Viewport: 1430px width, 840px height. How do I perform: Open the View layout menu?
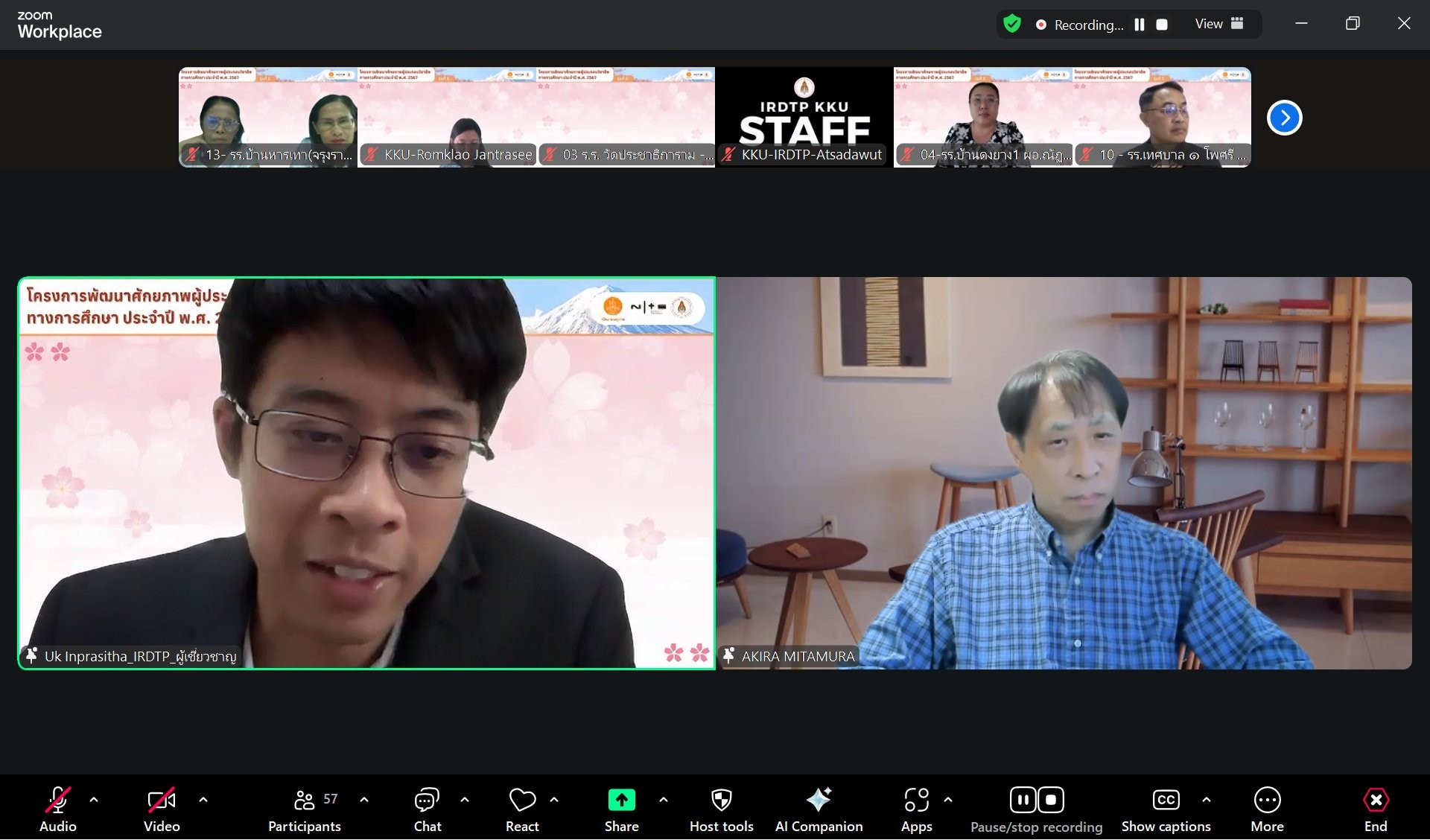coord(1218,24)
